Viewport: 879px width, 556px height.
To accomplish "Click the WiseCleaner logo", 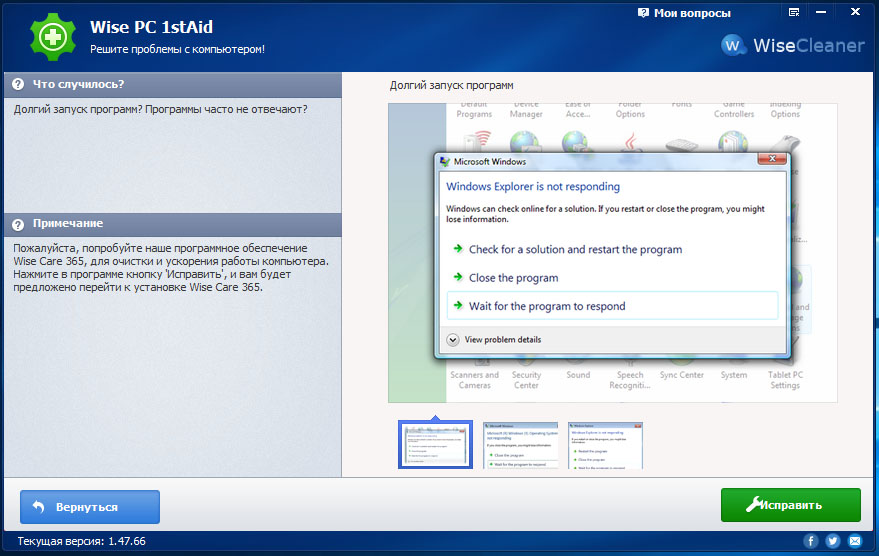I will [793, 45].
